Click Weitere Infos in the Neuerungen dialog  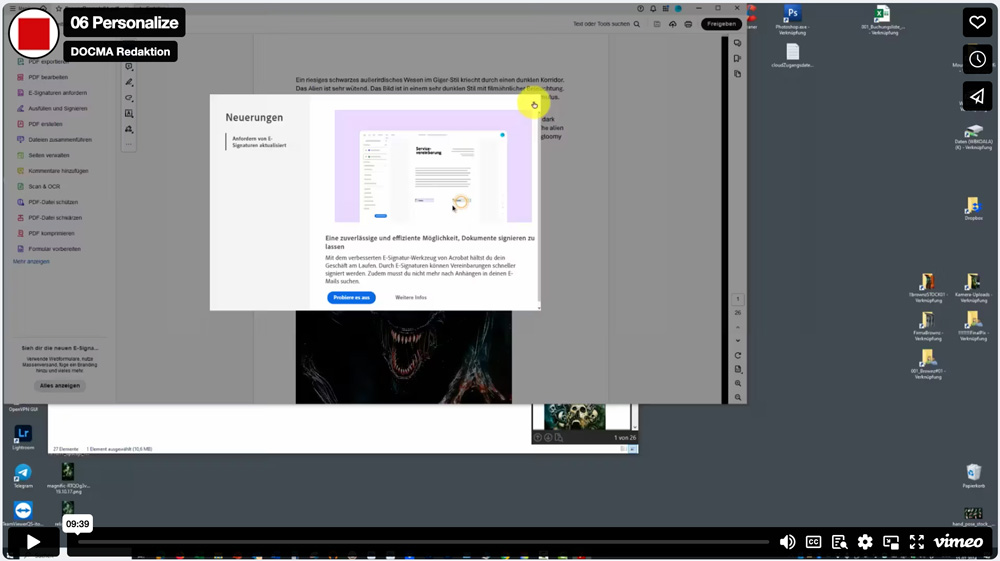click(411, 298)
